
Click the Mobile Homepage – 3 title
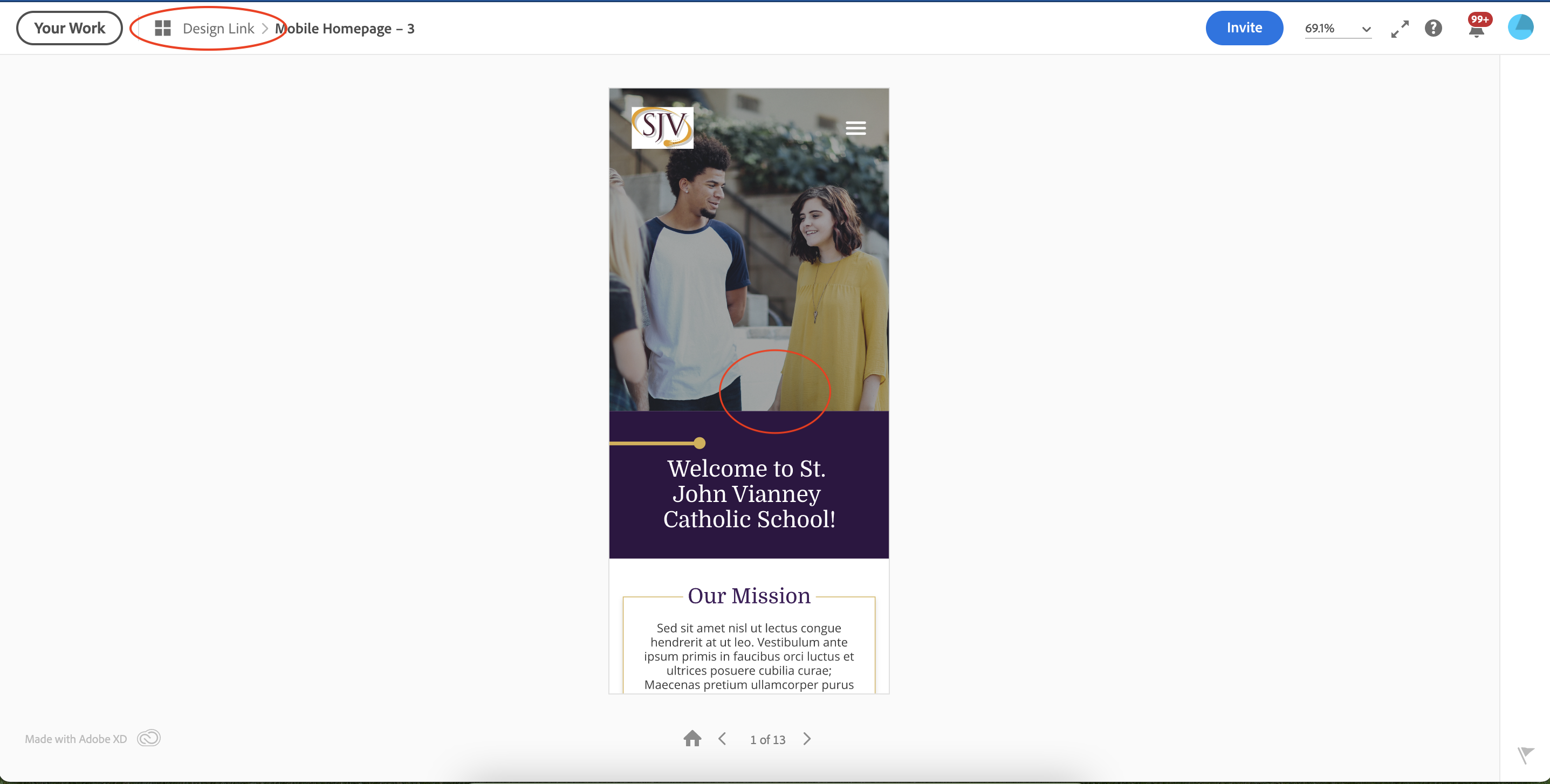(x=345, y=29)
